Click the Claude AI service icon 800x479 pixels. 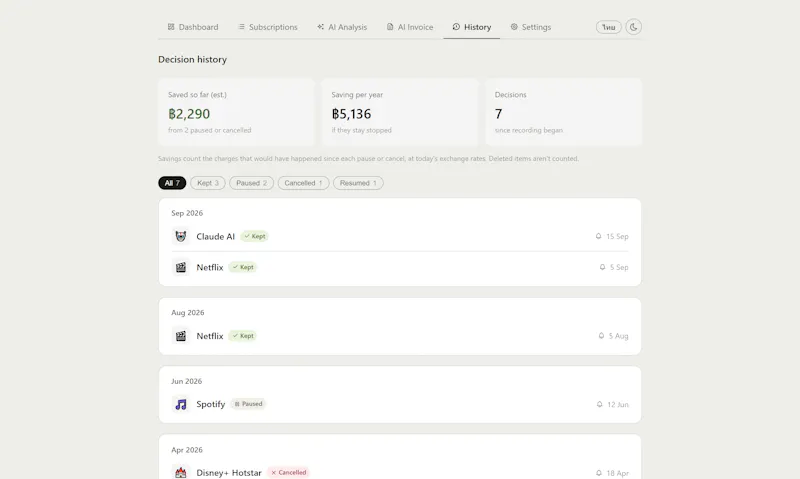(x=181, y=236)
